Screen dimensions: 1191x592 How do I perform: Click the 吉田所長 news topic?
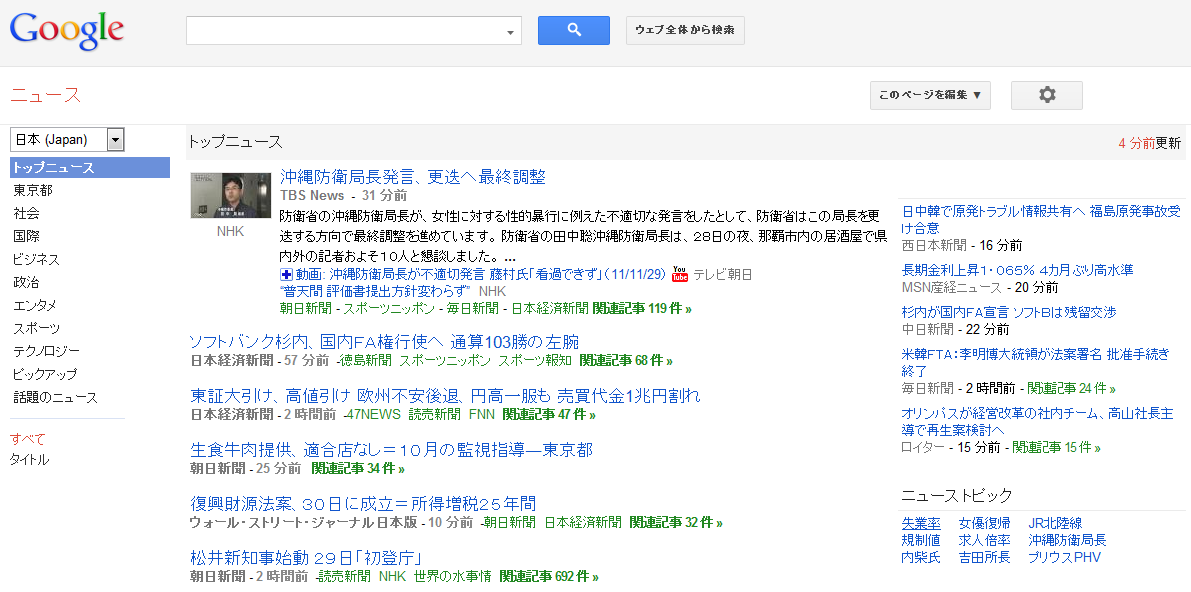[x=984, y=558]
